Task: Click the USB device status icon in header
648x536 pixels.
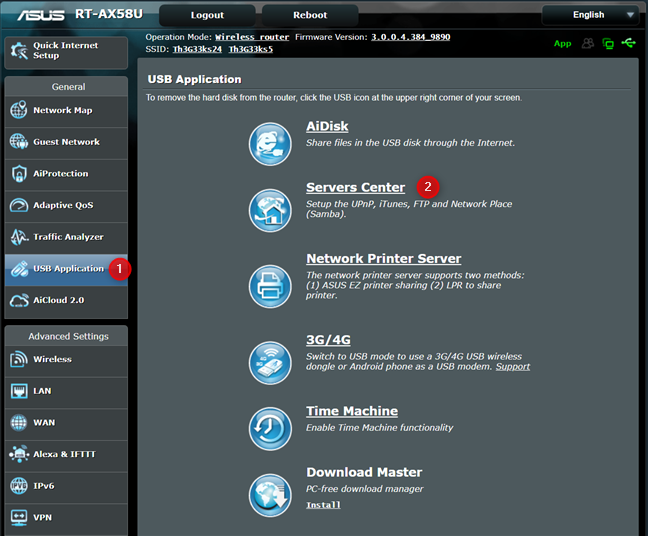Action: click(629, 43)
